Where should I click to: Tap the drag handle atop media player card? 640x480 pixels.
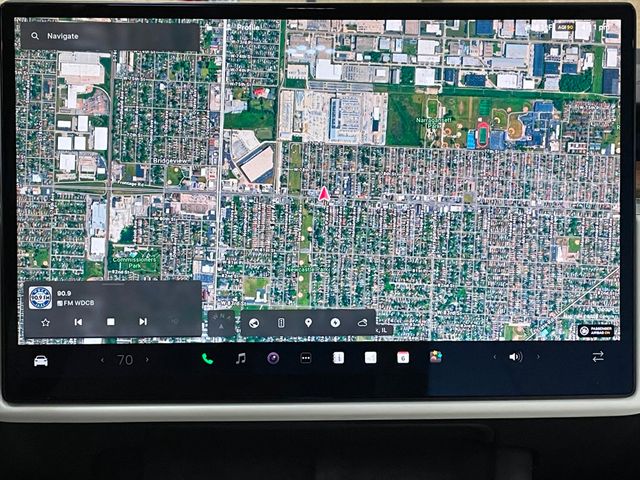[x=113, y=284]
